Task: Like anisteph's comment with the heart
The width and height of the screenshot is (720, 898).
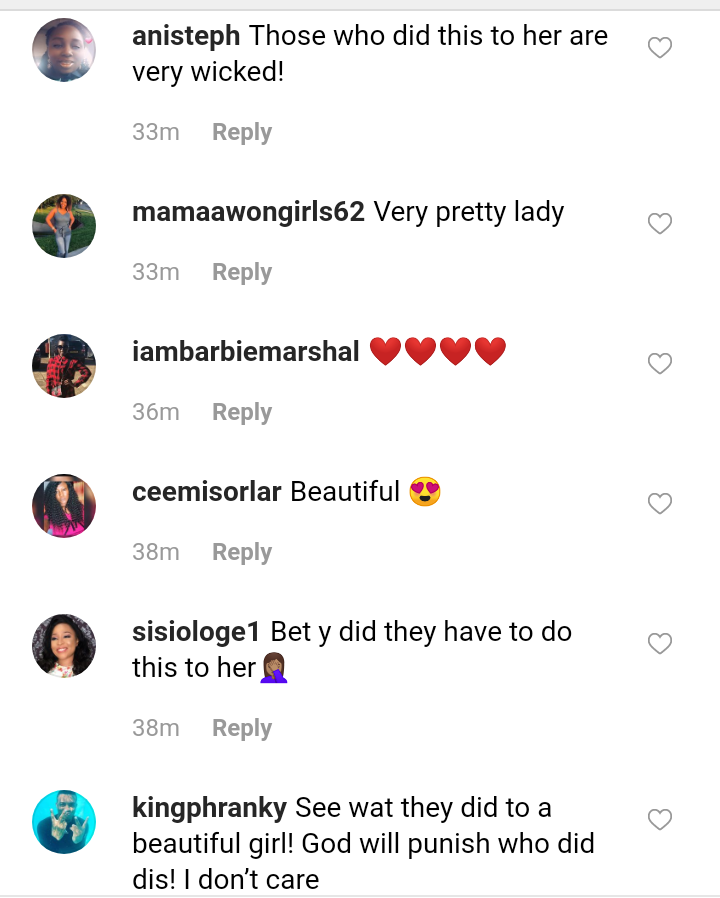Action: point(660,48)
